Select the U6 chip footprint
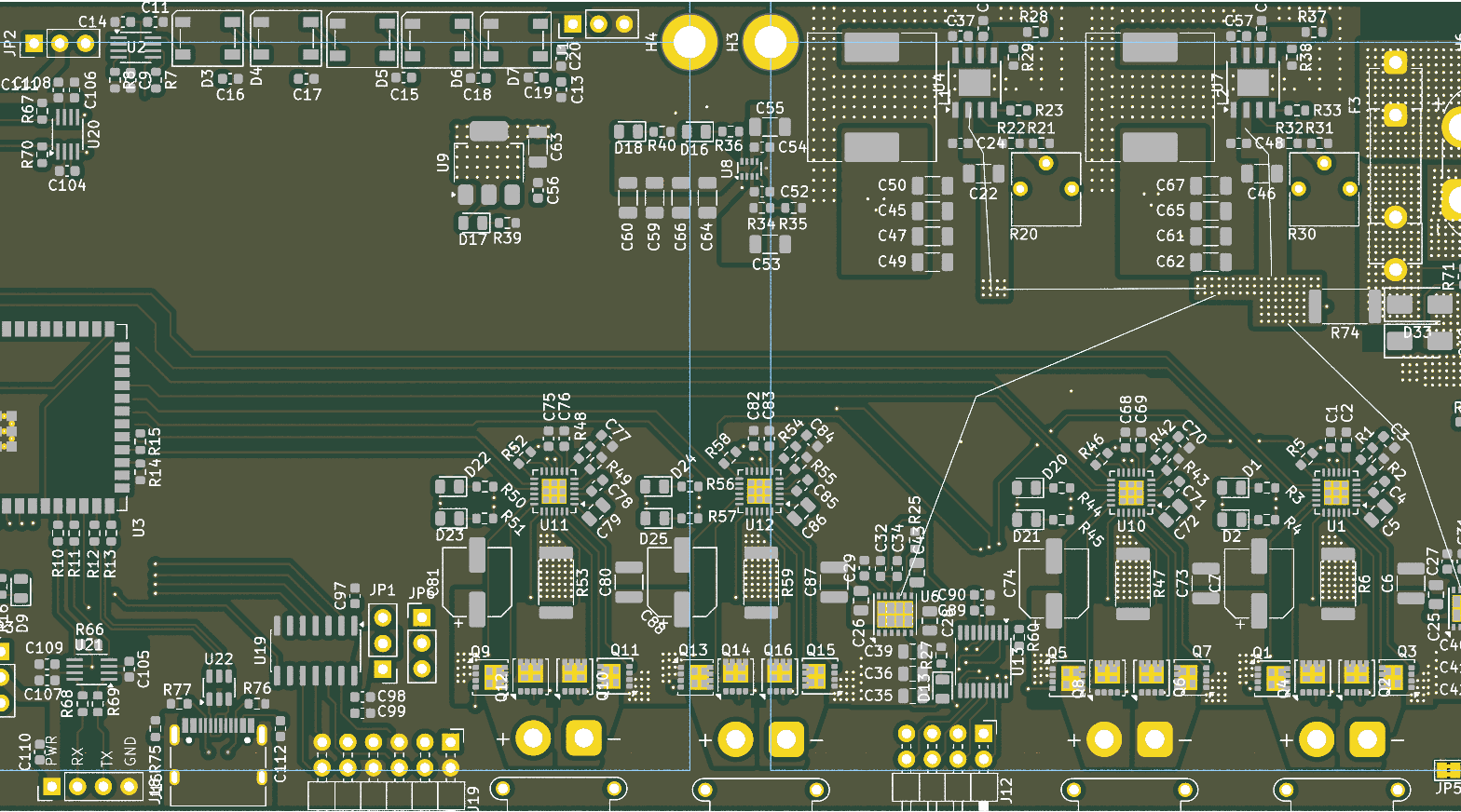This screenshot has height=812, width=1461. click(894, 614)
